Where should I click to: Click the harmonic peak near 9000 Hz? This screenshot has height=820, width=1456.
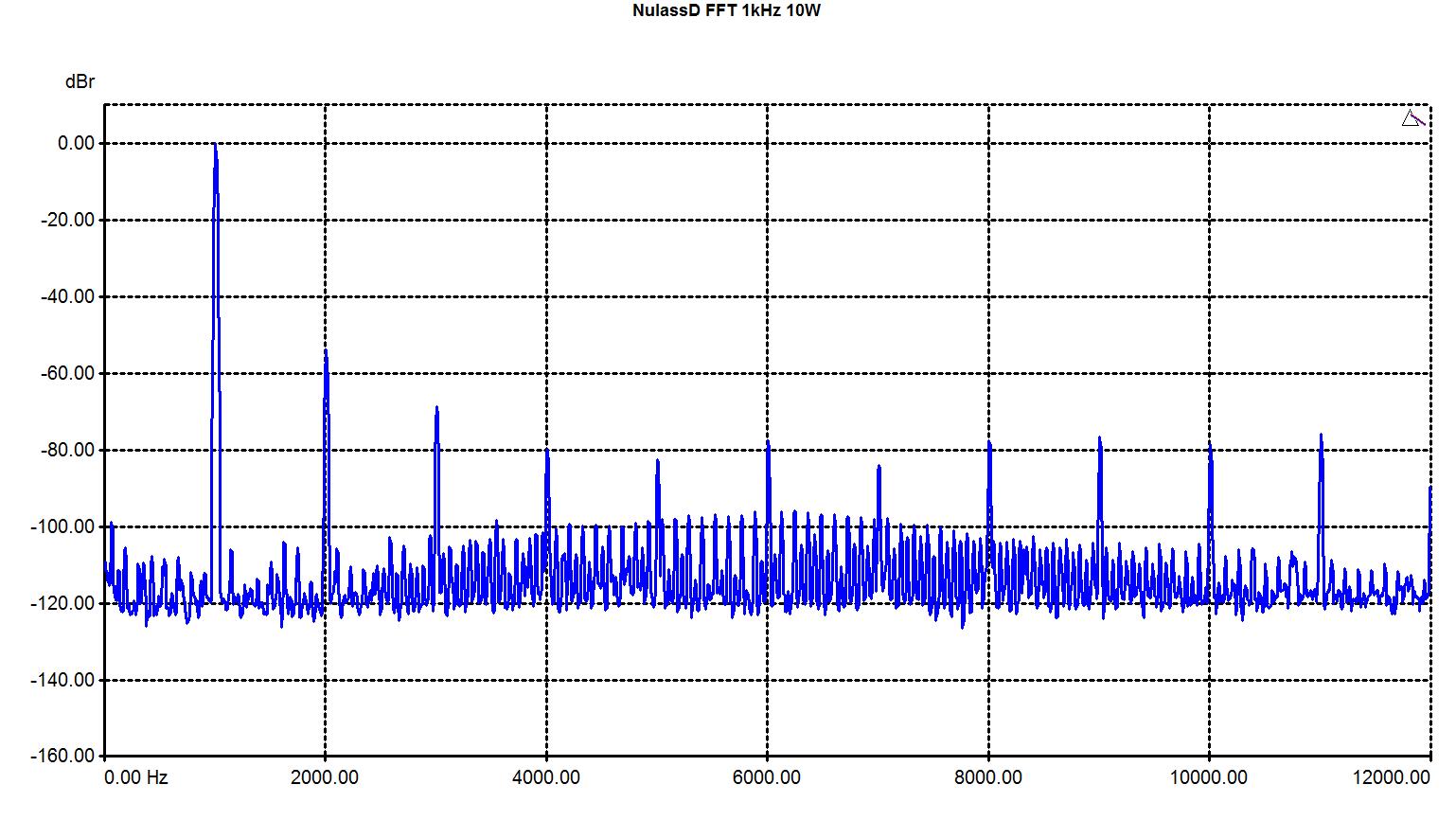coord(1099,439)
